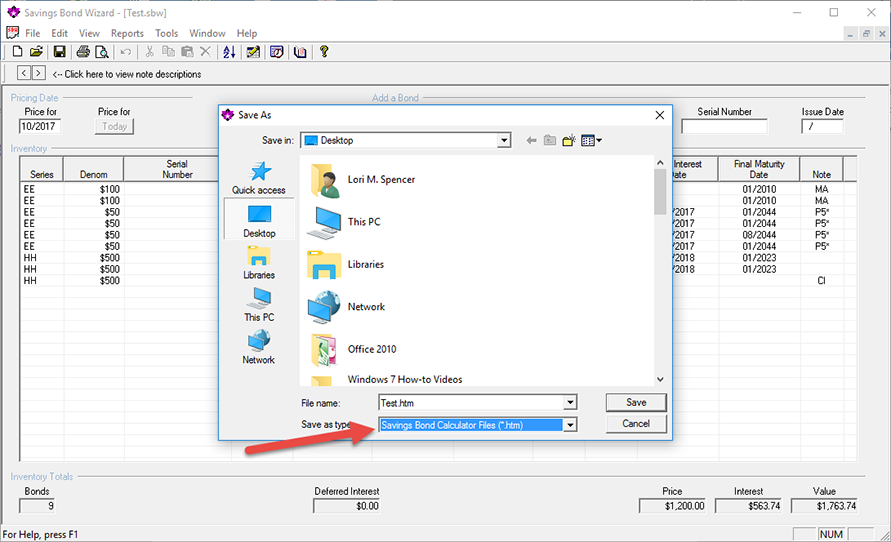Open the View menu
The width and height of the screenshot is (891, 542).
(89, 34)
